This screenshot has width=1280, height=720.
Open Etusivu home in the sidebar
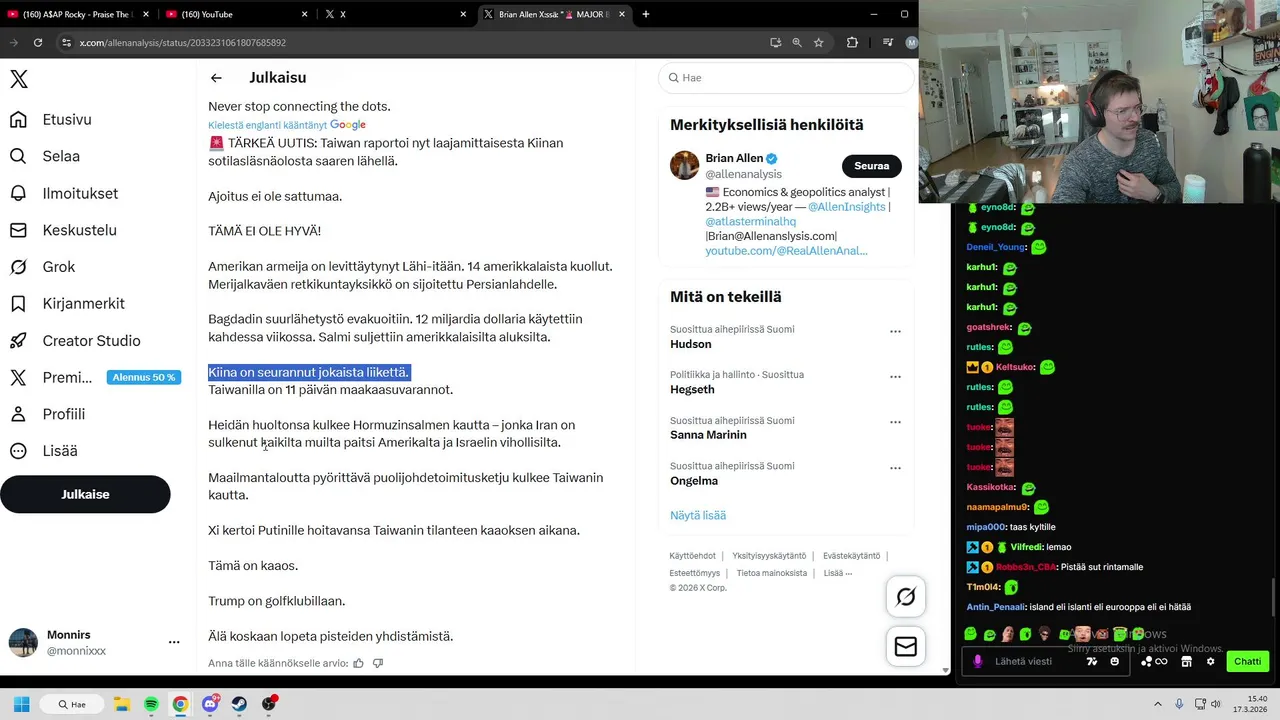click(50, 120)
